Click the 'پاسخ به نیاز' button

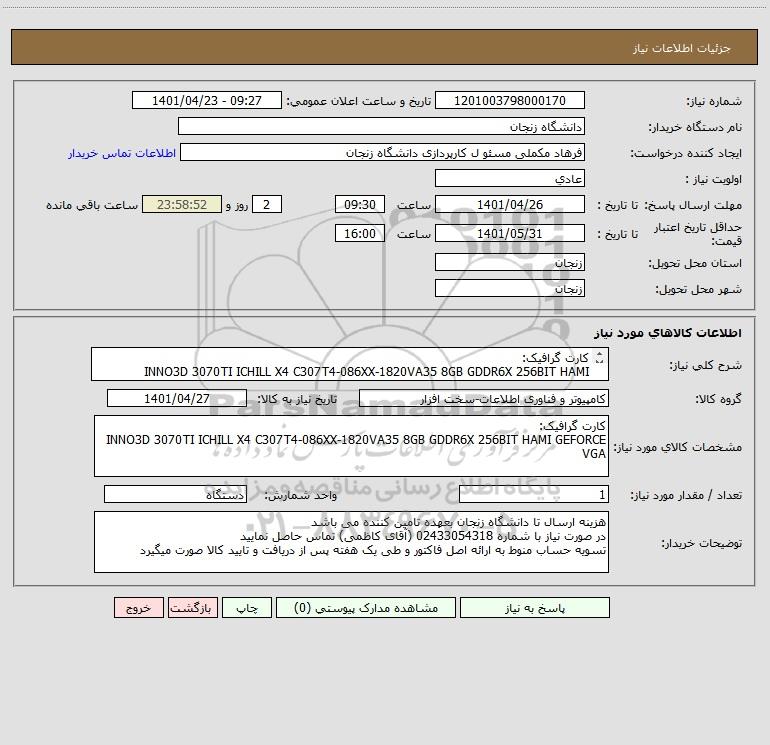pos(535,608)
